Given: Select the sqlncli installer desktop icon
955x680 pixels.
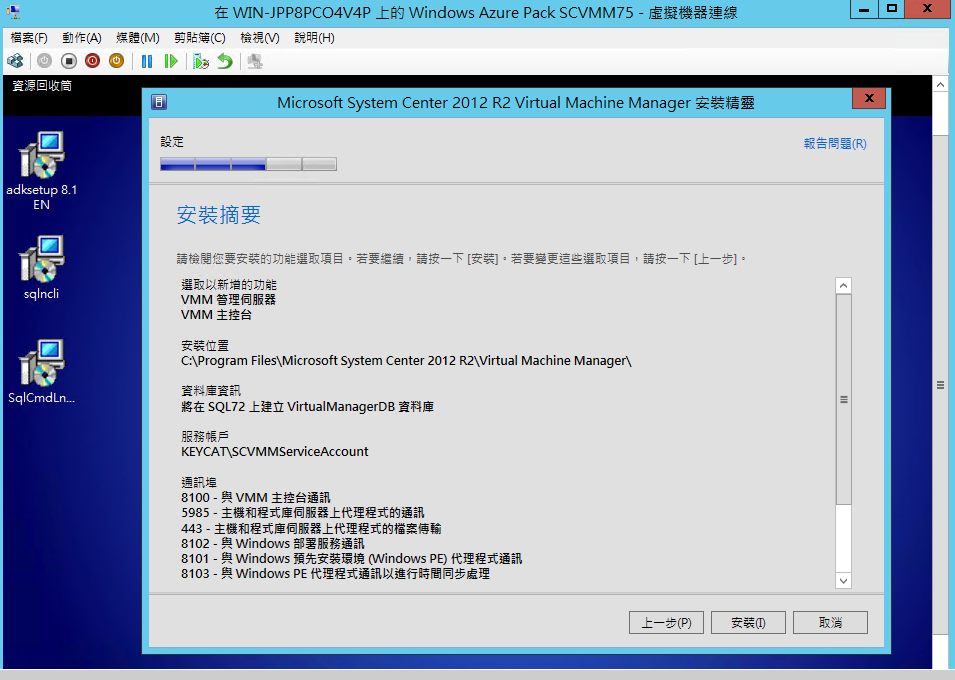Looking at the screenshot, I should point(41,267).
